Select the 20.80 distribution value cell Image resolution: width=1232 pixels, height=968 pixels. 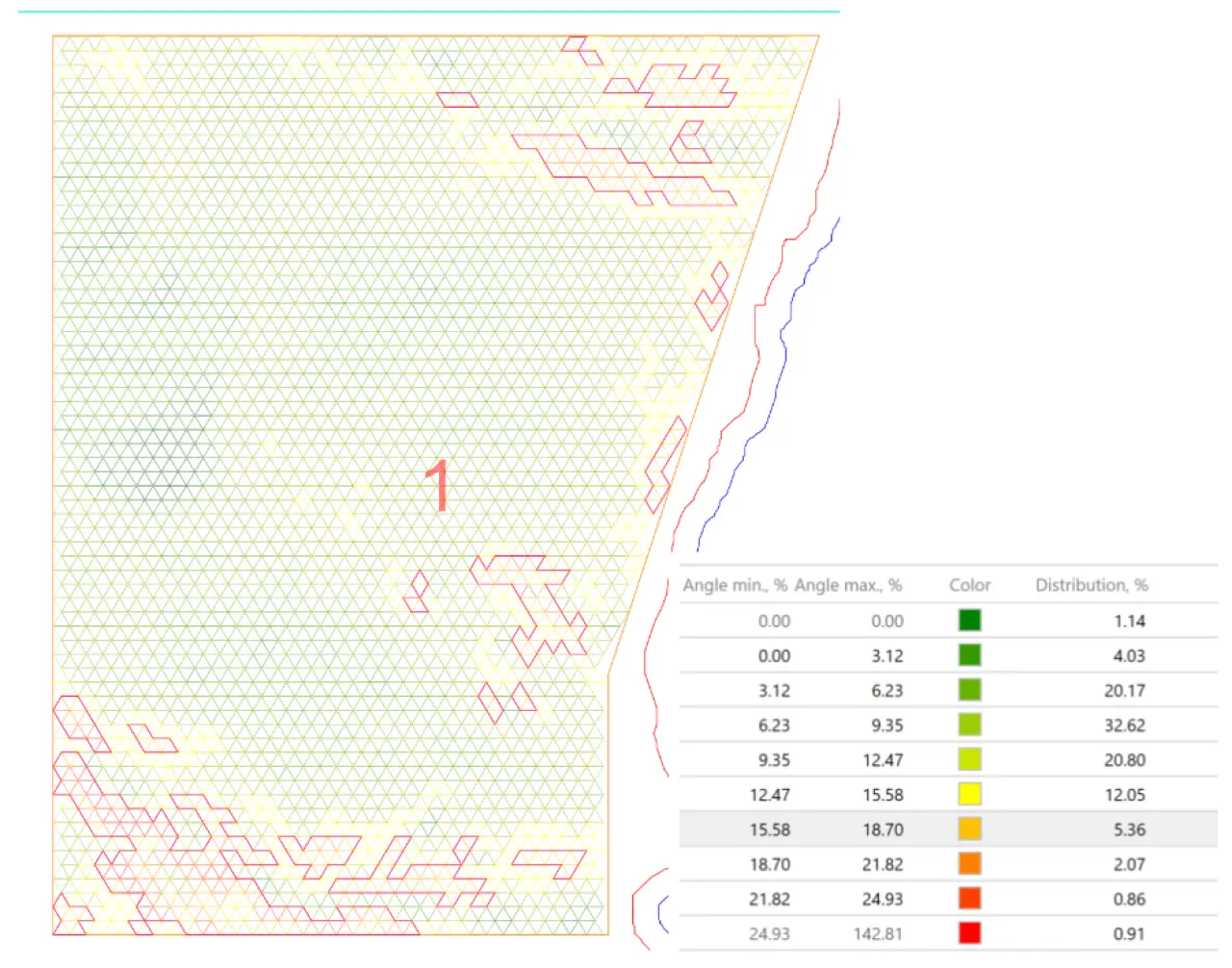(x=1124, y=760)
